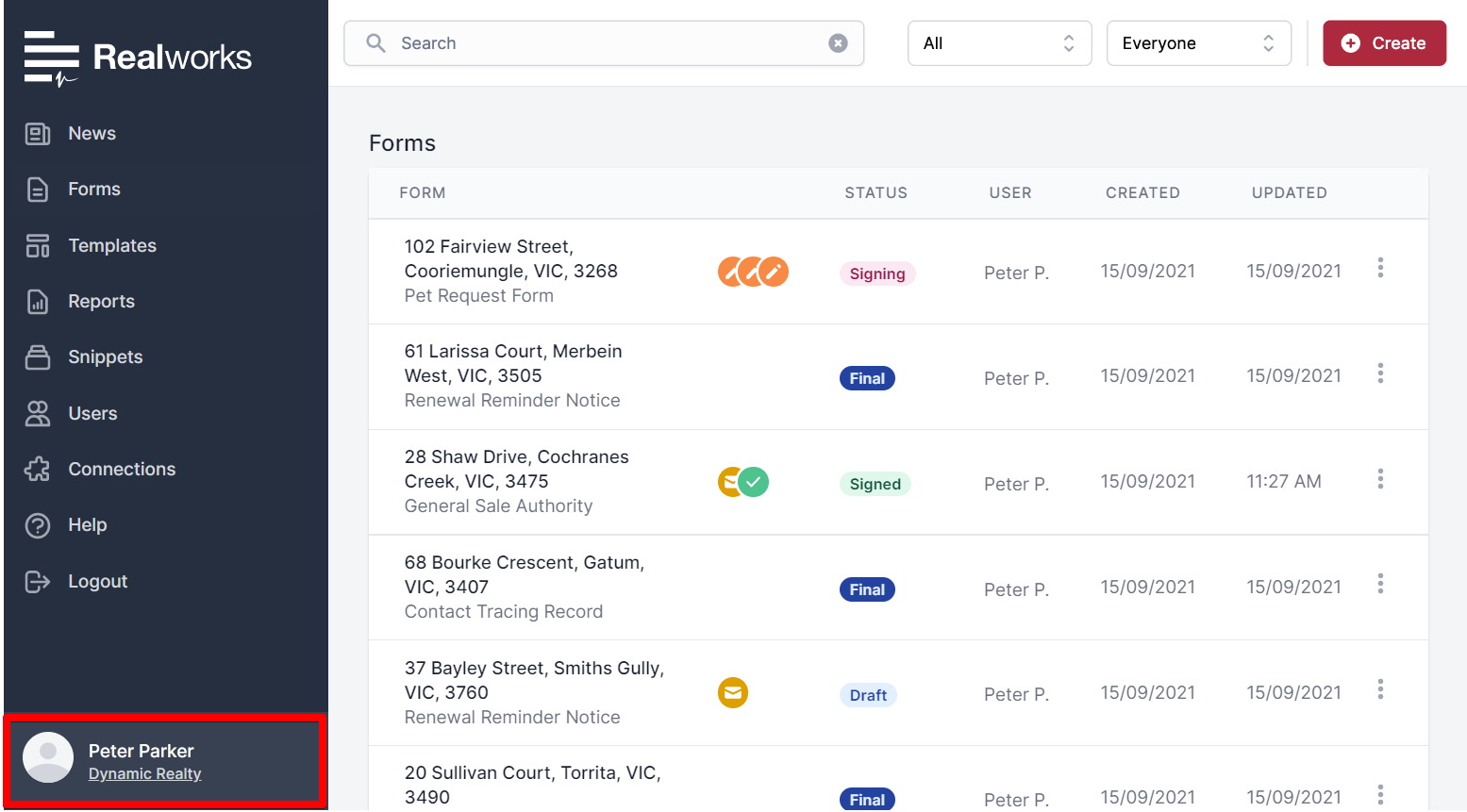Go to Users in the sidebar
The image size is (1467, 812).
coord(92,414)
